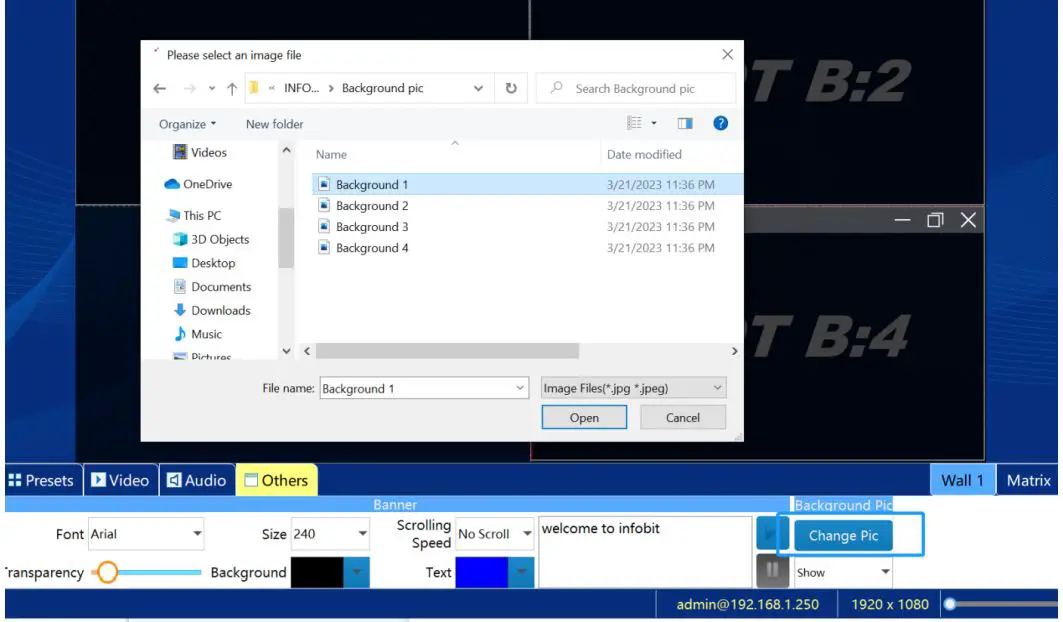The height and width of the screenshot is (622, 1063).
Task: Toggle the preview pane icon
Action: (x=685, y=123)
